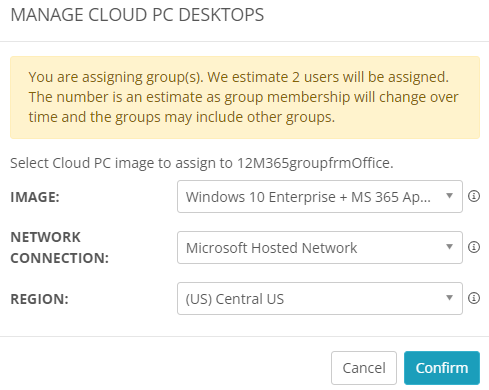Open the (US) Central US region dropdown

point(320,299)
